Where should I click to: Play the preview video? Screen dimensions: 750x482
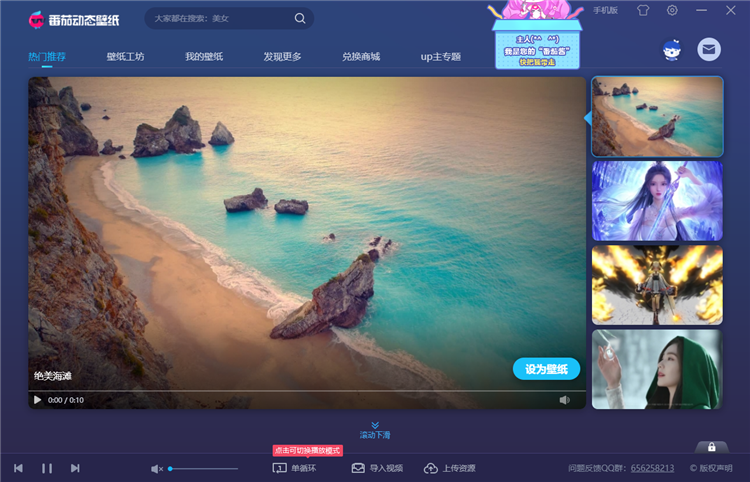click(37, 400)
